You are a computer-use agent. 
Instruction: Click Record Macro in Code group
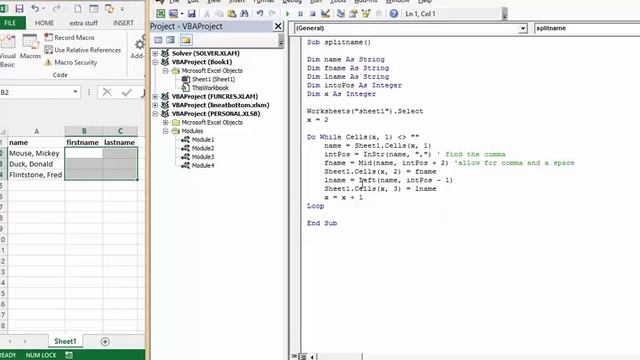(x=69, y=37)
